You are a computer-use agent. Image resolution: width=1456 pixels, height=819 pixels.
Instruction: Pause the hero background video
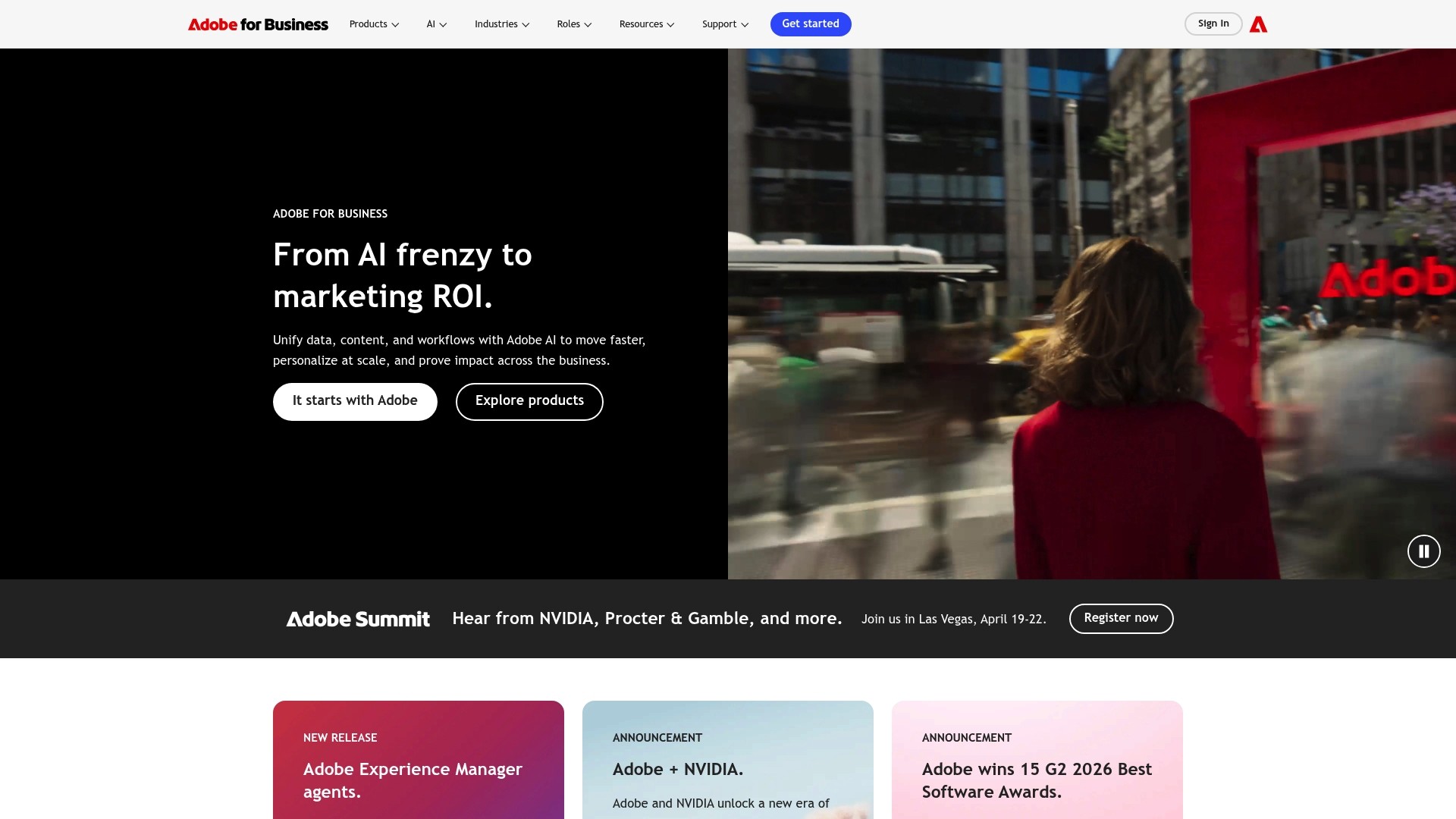pos(1424,551)
